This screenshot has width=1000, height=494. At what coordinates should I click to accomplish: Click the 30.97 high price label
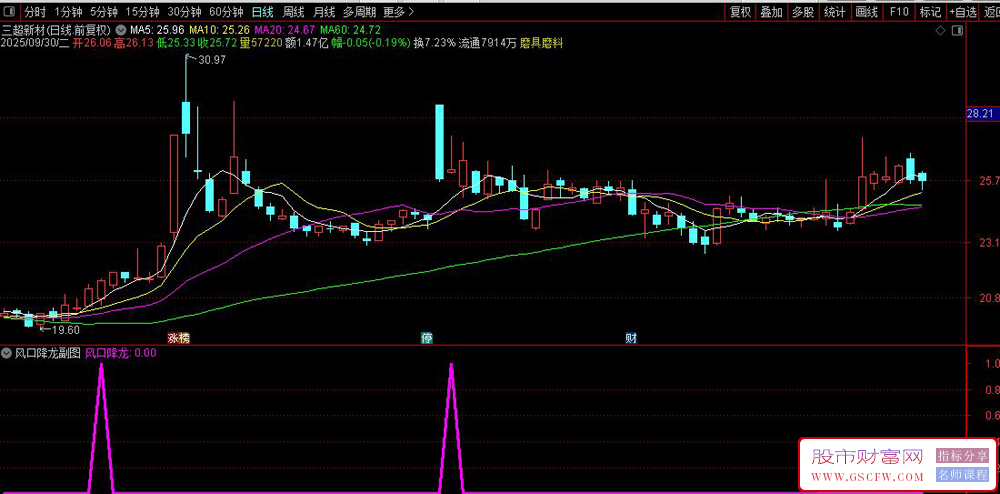tap(212, 59)
